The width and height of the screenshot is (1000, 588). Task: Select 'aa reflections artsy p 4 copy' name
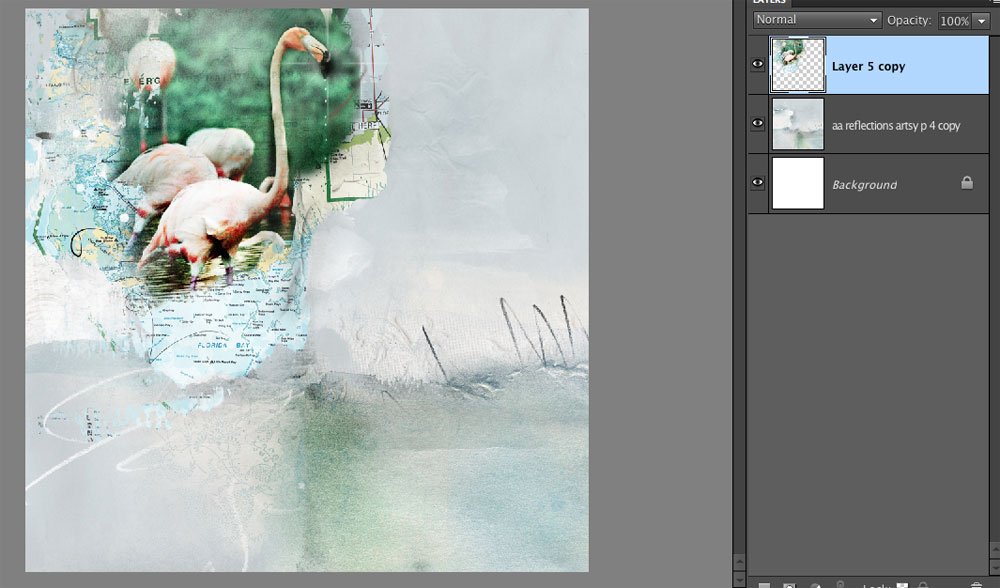pyautogui.click(x=896, y=126)
